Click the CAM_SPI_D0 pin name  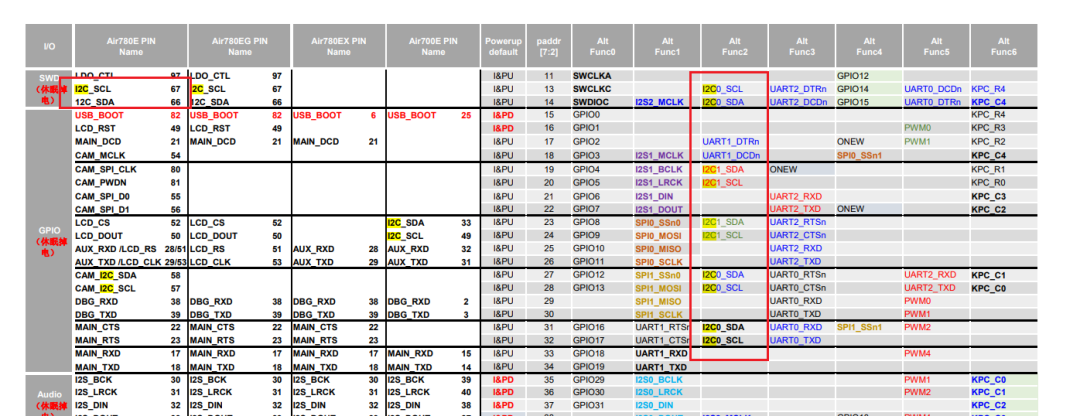tap(102, 196)
